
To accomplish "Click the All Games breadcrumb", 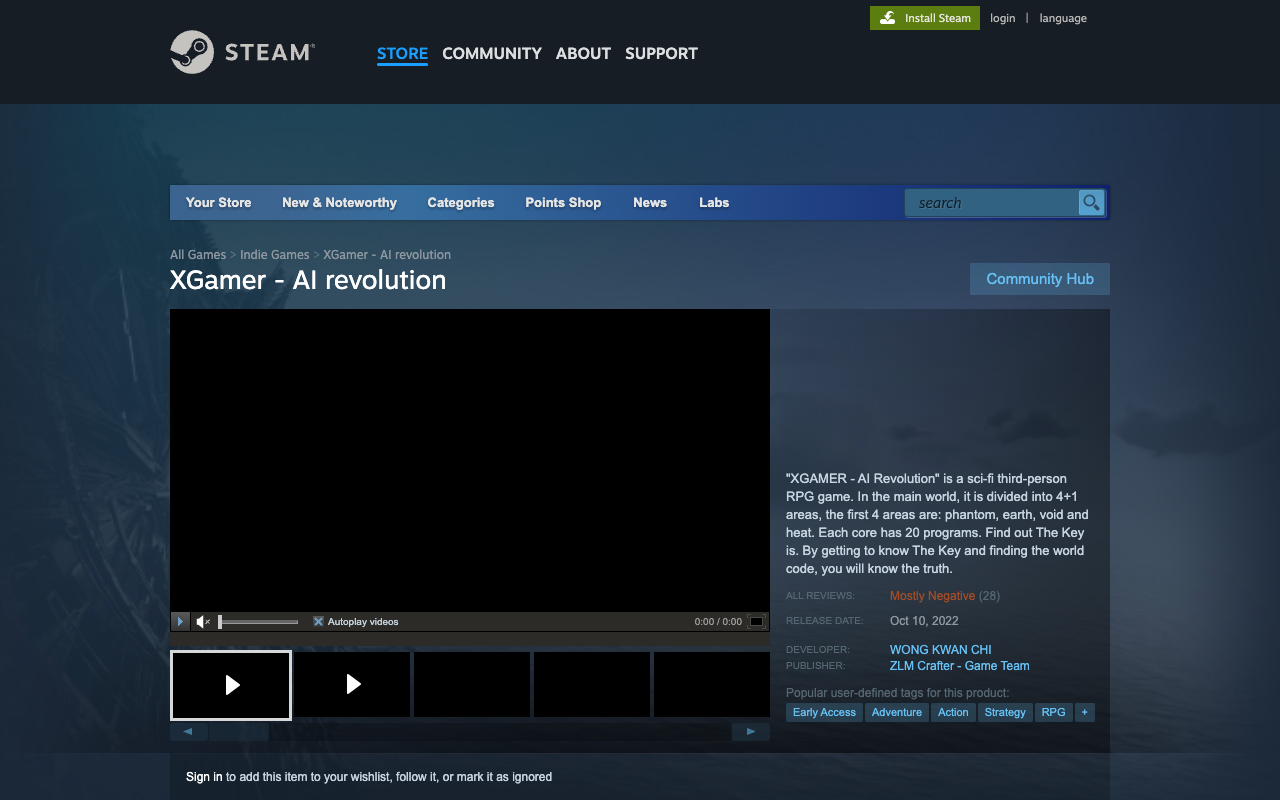I will click(x=198, y=255).
